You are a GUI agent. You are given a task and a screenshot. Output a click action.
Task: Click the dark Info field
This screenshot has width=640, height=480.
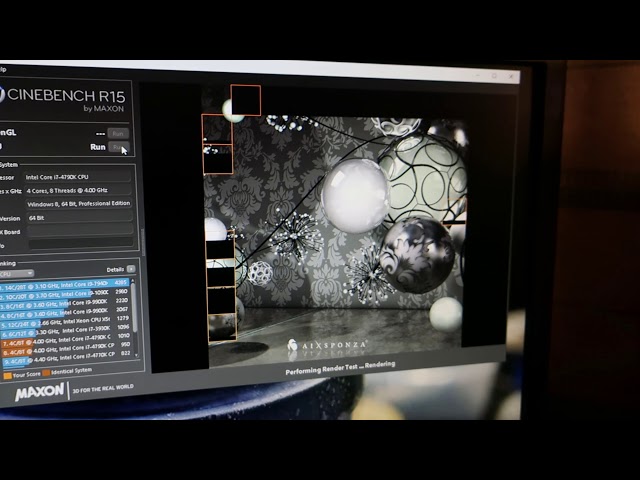point(81,242)
